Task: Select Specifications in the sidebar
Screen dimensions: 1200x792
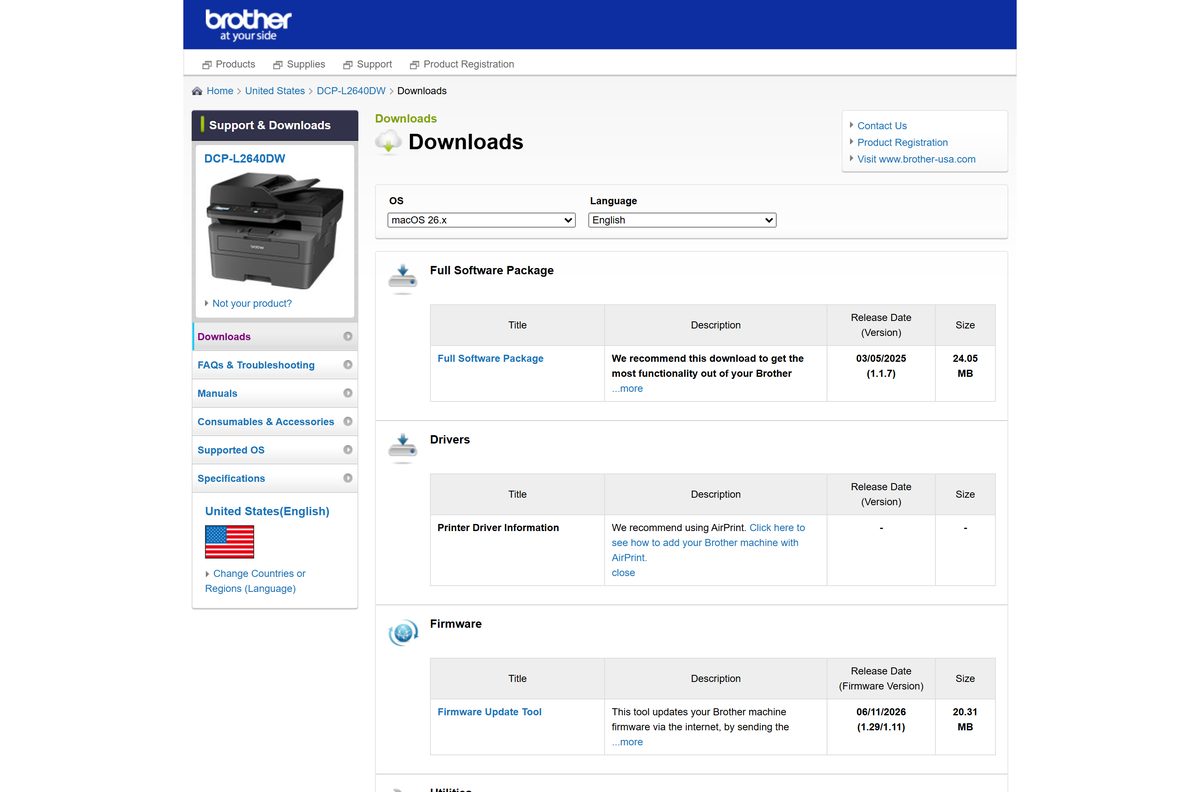Action: tap(275, 478)
